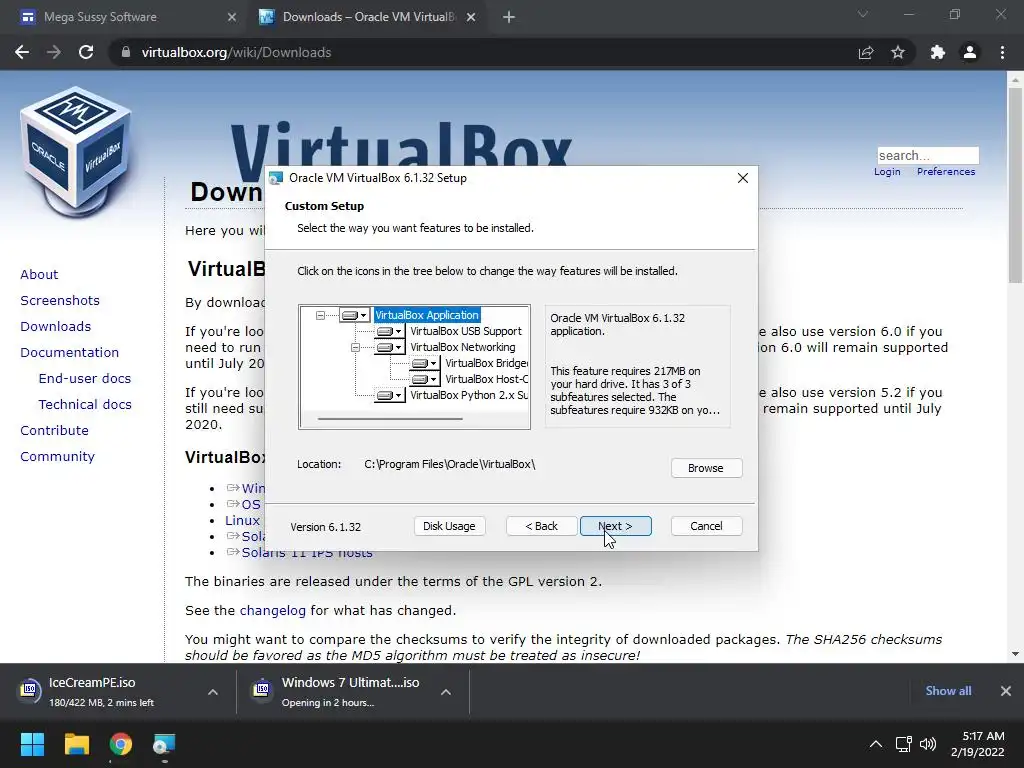Image resolution: width=1024 pixels, height=768 pixels.
Task: Open Screenshots in sidebar
Action: pos(60,300)
